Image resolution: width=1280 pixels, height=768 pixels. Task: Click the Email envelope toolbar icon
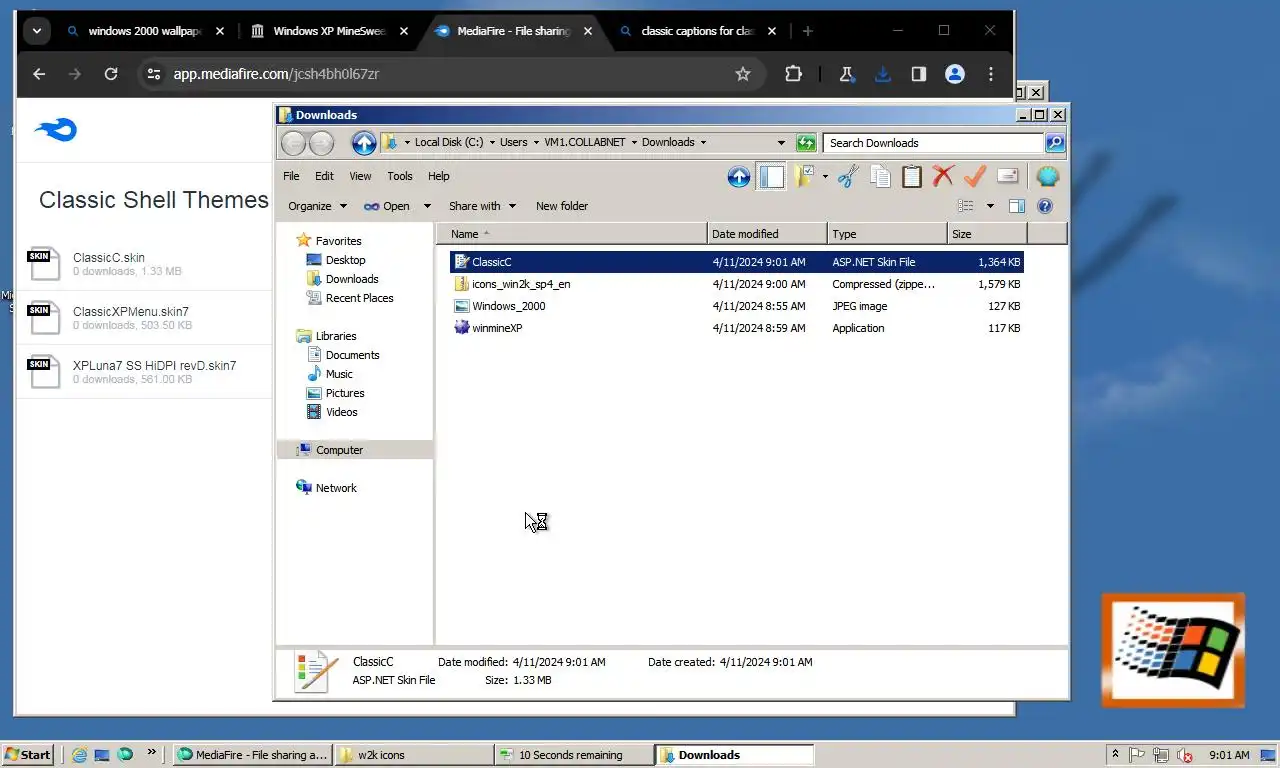coord(1007,177)
